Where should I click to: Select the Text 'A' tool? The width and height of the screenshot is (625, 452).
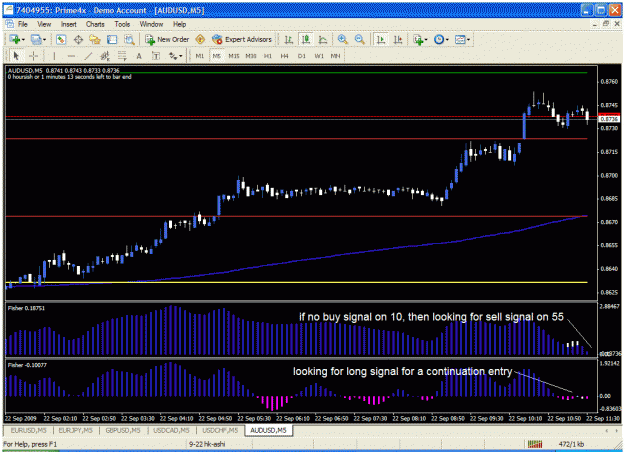click(x=139, y=56)
